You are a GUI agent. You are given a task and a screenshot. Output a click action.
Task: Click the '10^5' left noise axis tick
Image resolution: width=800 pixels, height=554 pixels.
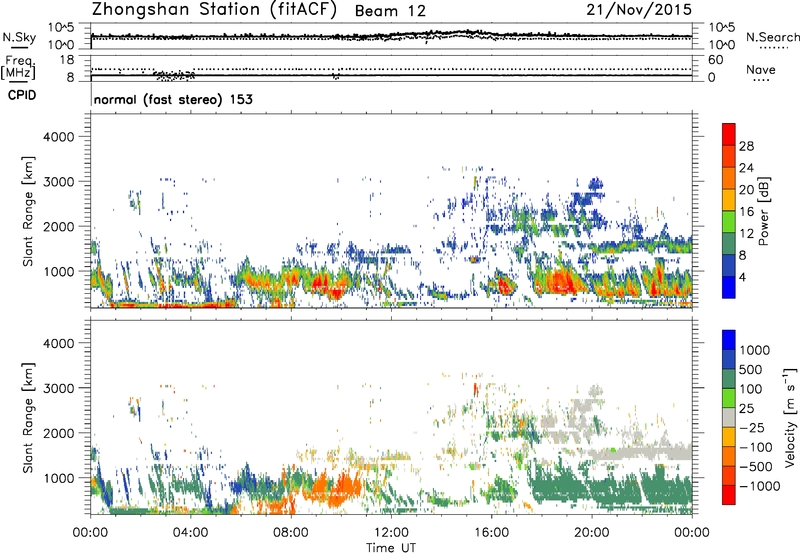61,27
